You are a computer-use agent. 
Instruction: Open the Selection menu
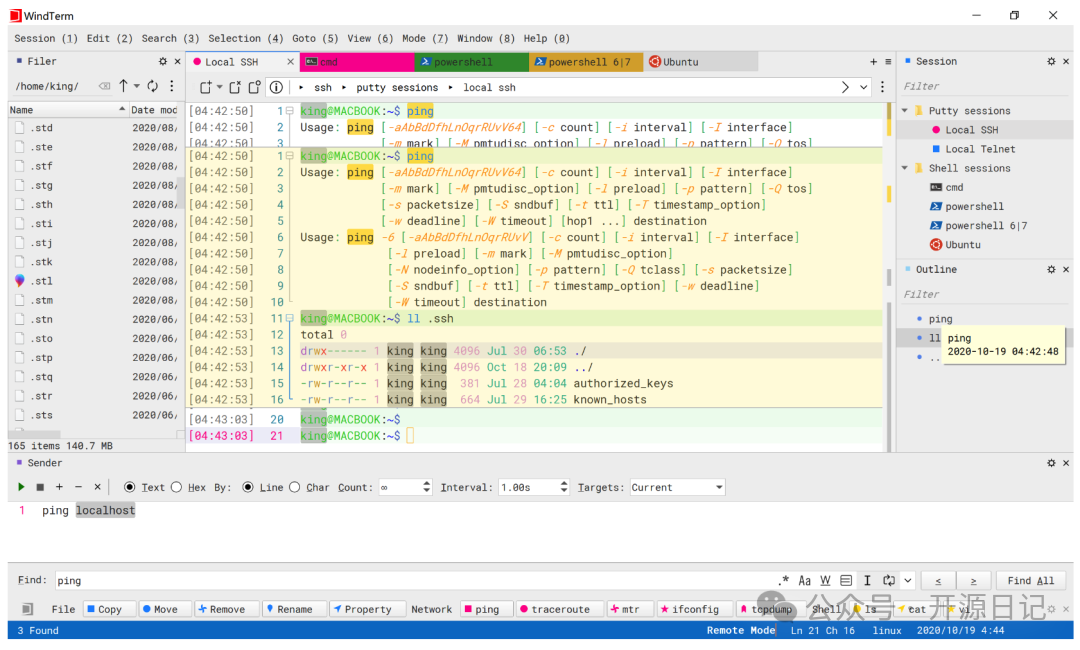(246, 38)
